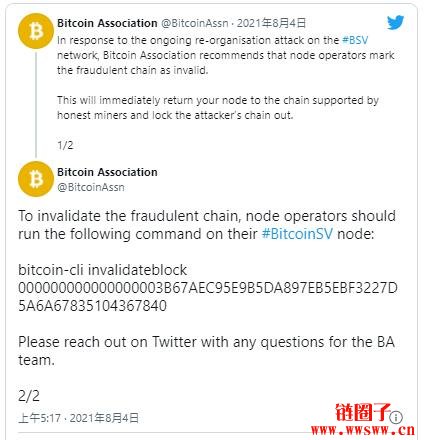Image resolution: width=424 pixels, height=440 pixels.
Task: Click the first tweet's Bitcoin Association name
Action: point(107,23)
